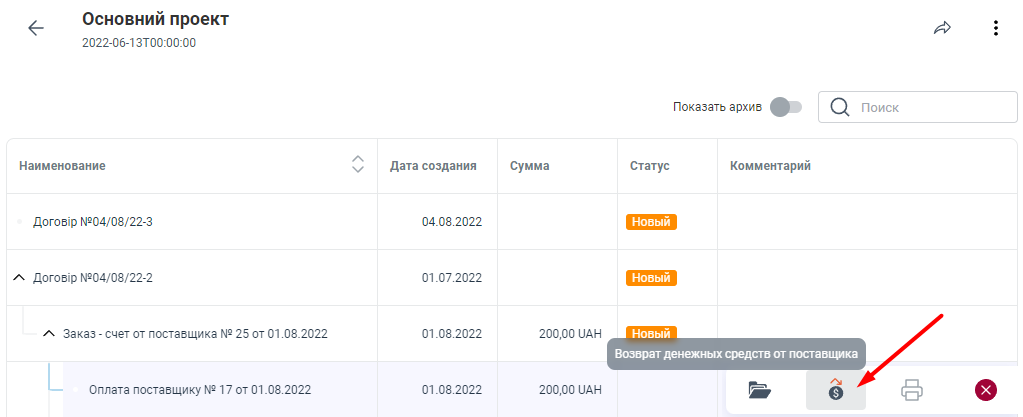
Task: Click the magnifier search icon
Action: [840, 107]
